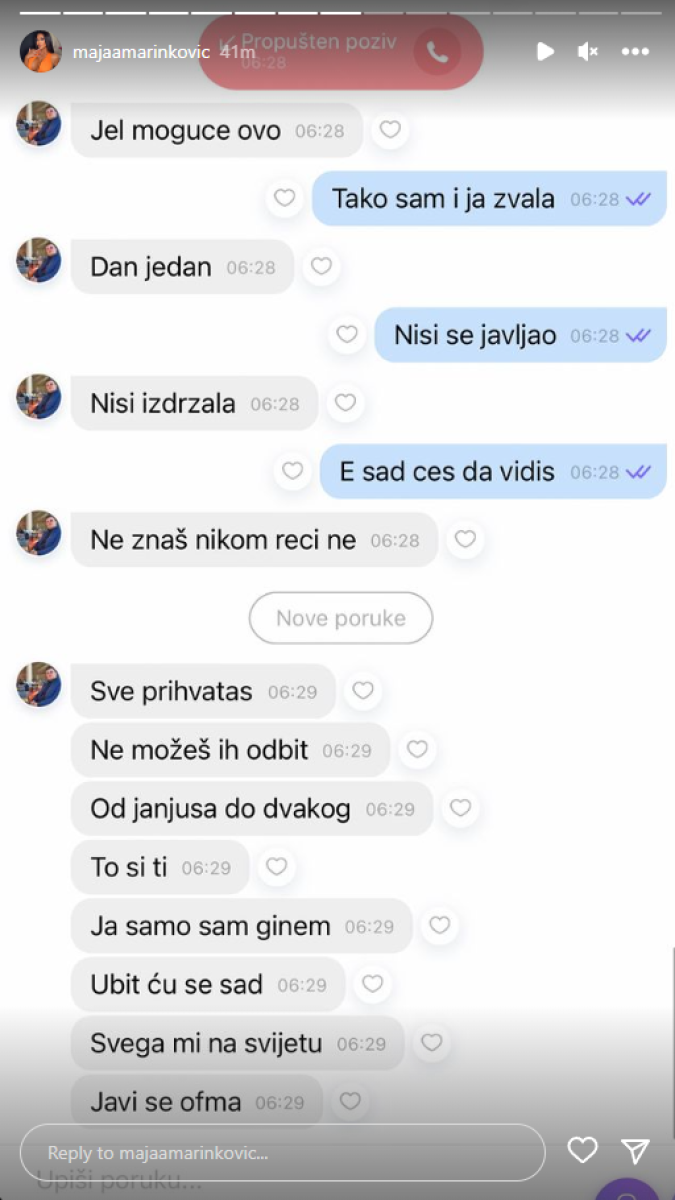Unmute the story sound

[589, 51]
